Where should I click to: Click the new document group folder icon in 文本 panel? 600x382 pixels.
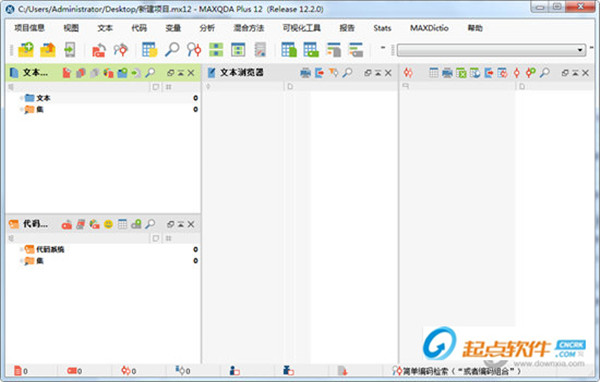(x=122, y=73)
